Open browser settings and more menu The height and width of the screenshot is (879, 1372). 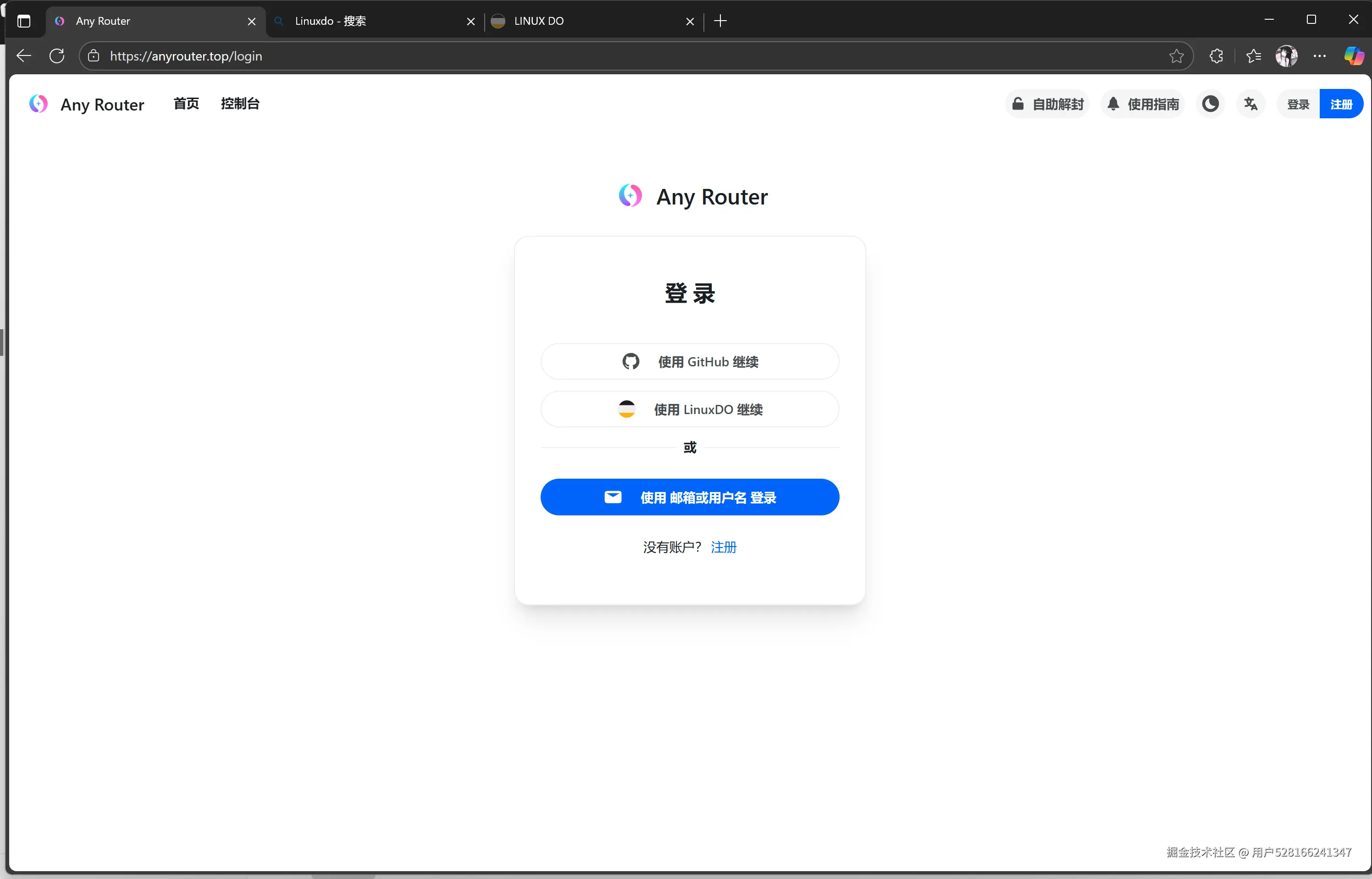(x=1319, y=56)
